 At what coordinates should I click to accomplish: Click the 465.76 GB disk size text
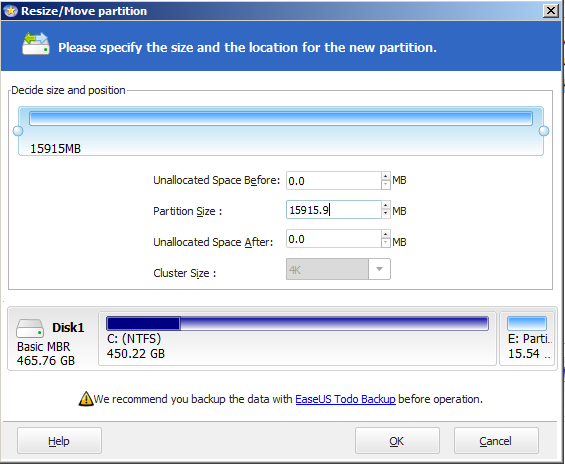(x=46, y=360)
